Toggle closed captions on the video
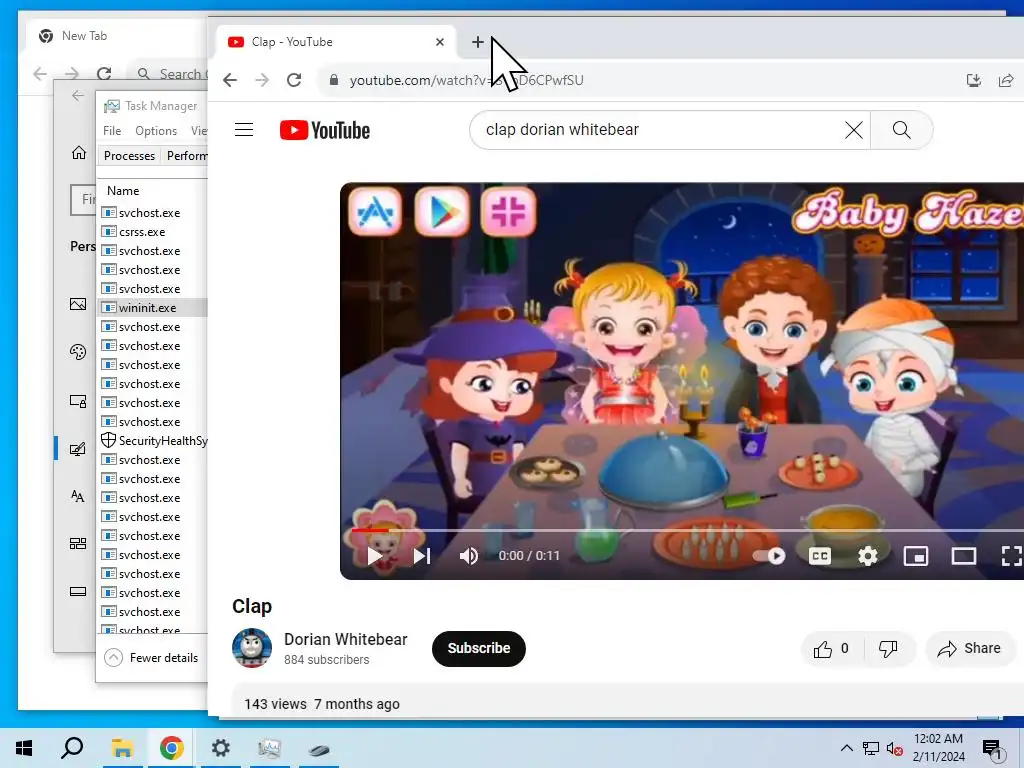The image size is (1024, 768). [x=820, y=556]
